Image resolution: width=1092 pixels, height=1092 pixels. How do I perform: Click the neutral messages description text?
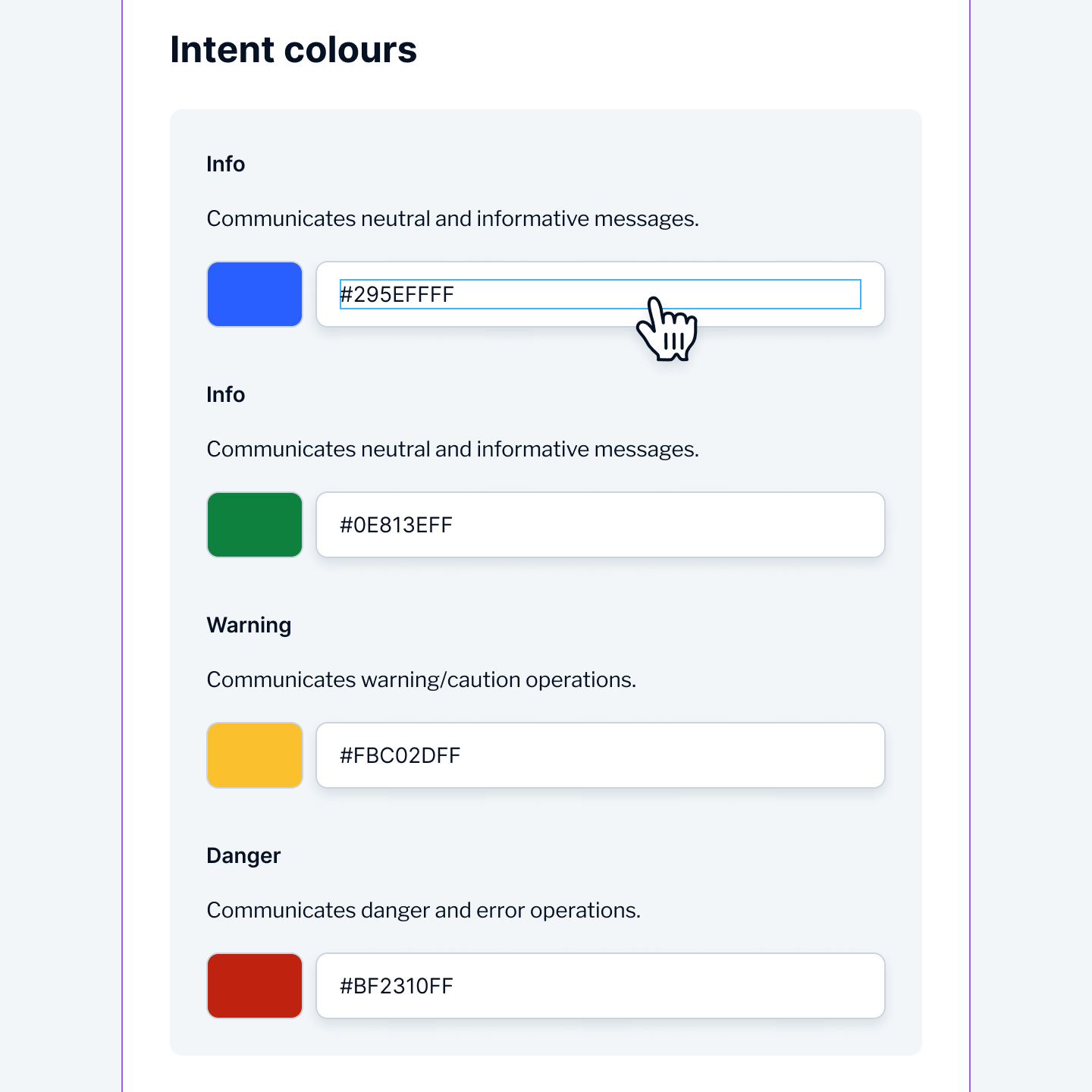pos(453,218)
